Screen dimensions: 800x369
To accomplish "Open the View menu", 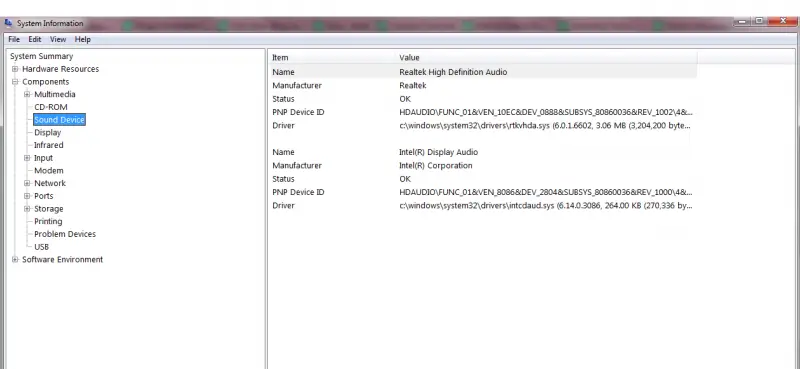I will (x=58, y=39).
